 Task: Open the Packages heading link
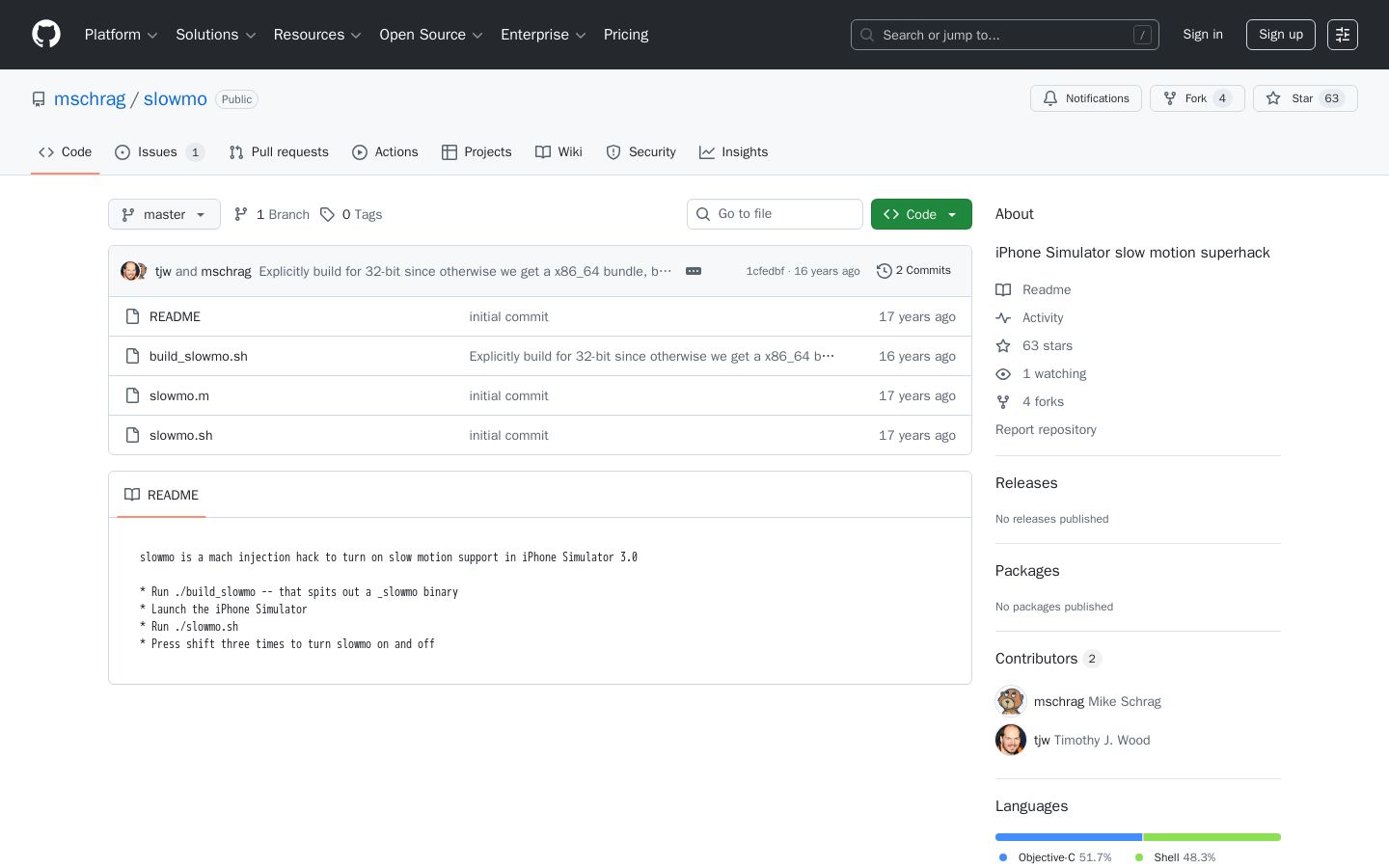tap(1027, 571)
